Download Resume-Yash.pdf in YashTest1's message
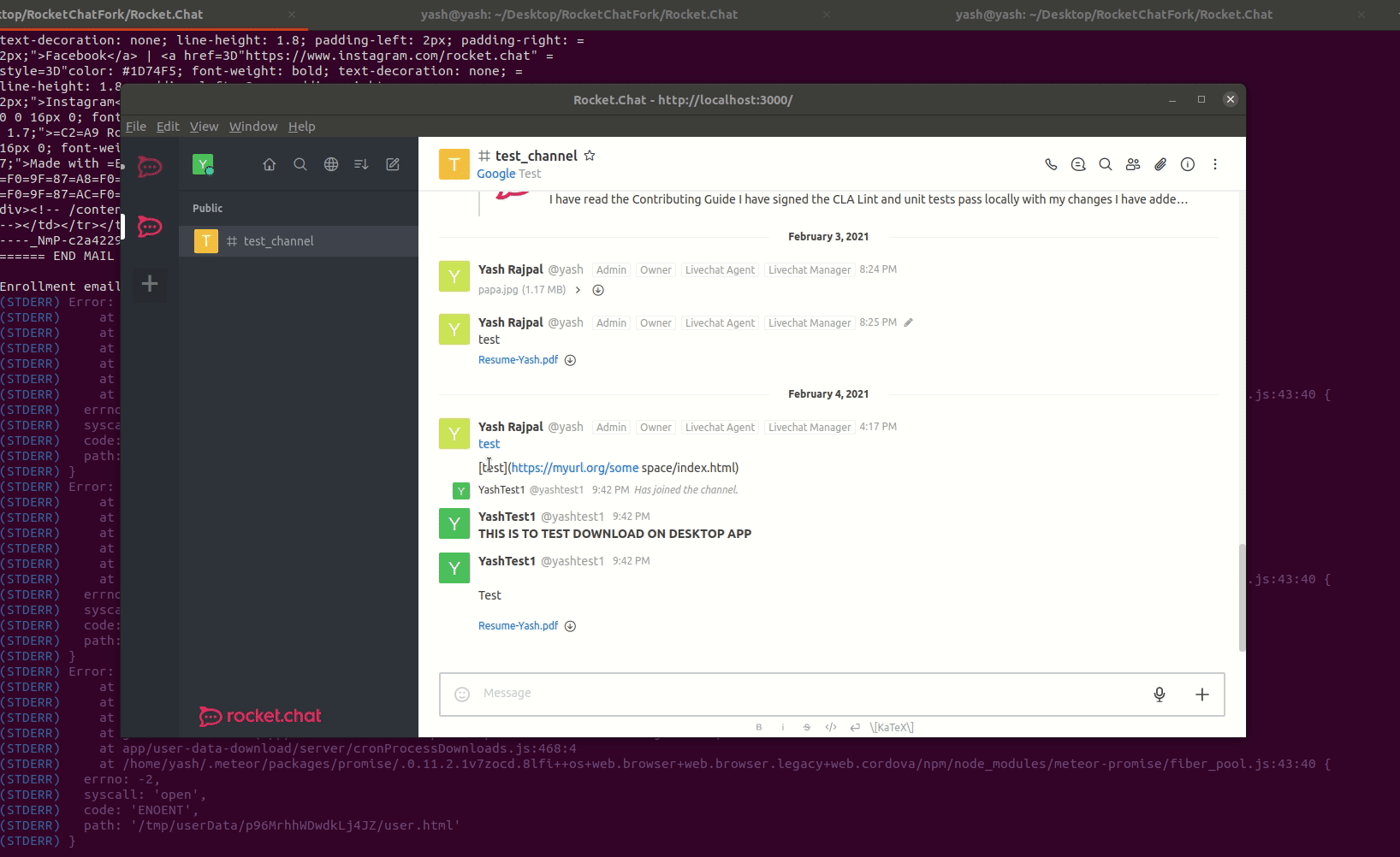The image size is (1400, 857). click(x=570, y=626)
